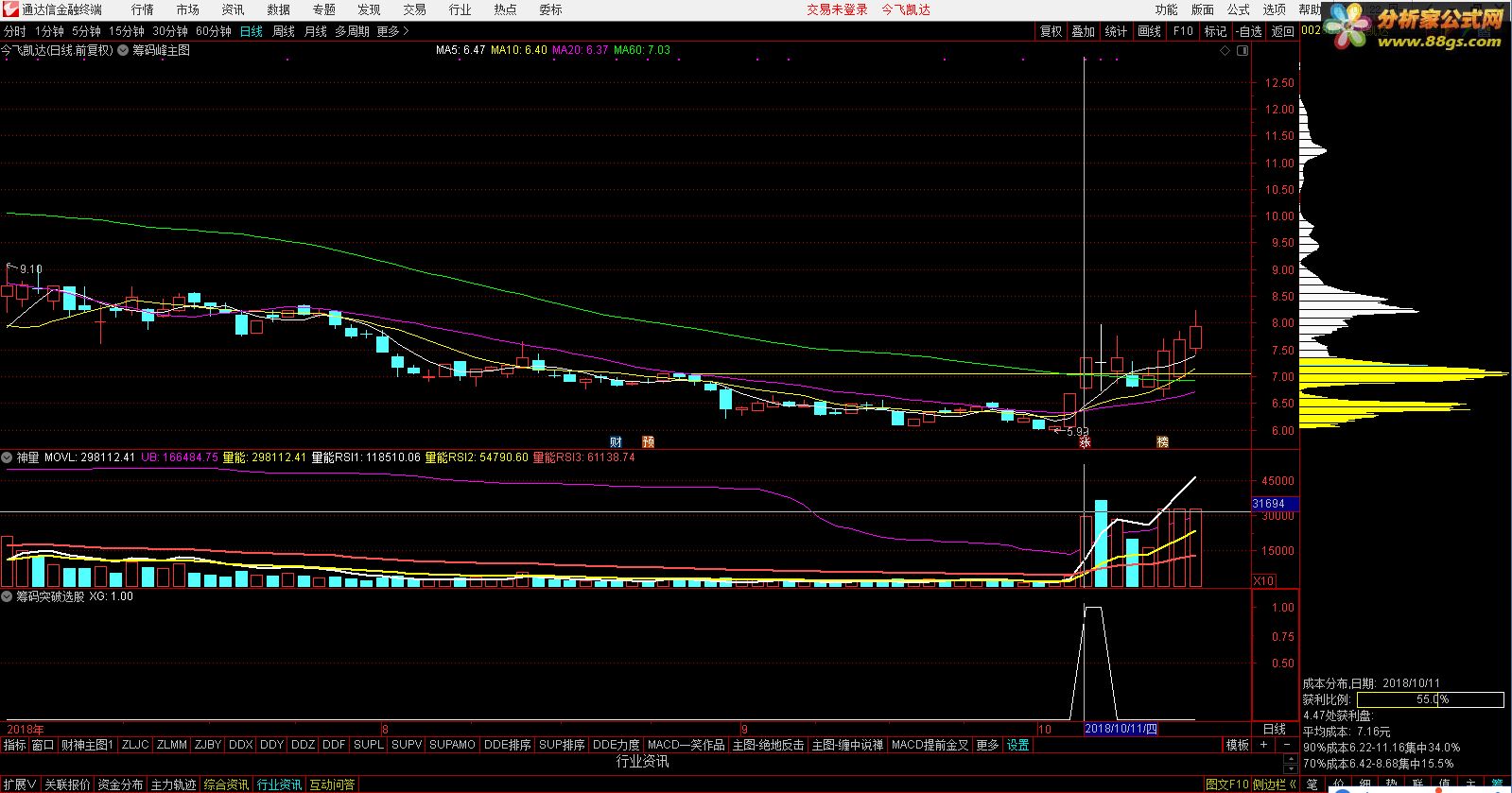This screenshot has height=793, width=1512.
Task: Expand the 扩展 menu at bottom left
Action: [x=20, y=784]
